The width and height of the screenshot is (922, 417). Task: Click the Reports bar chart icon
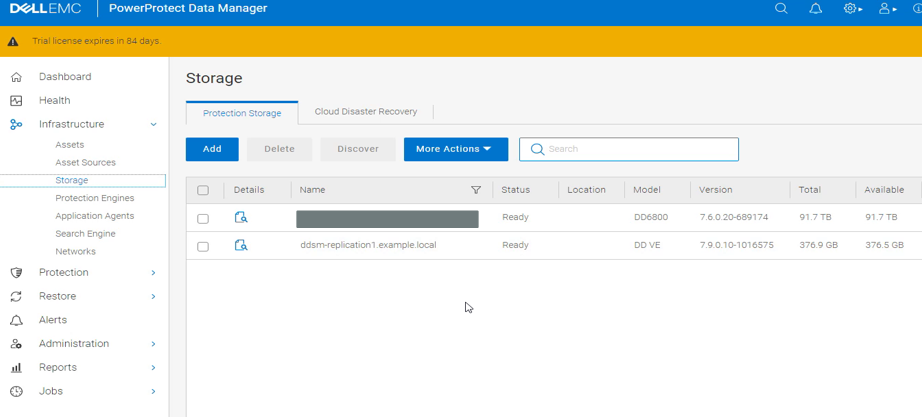[x=16, y=368]
